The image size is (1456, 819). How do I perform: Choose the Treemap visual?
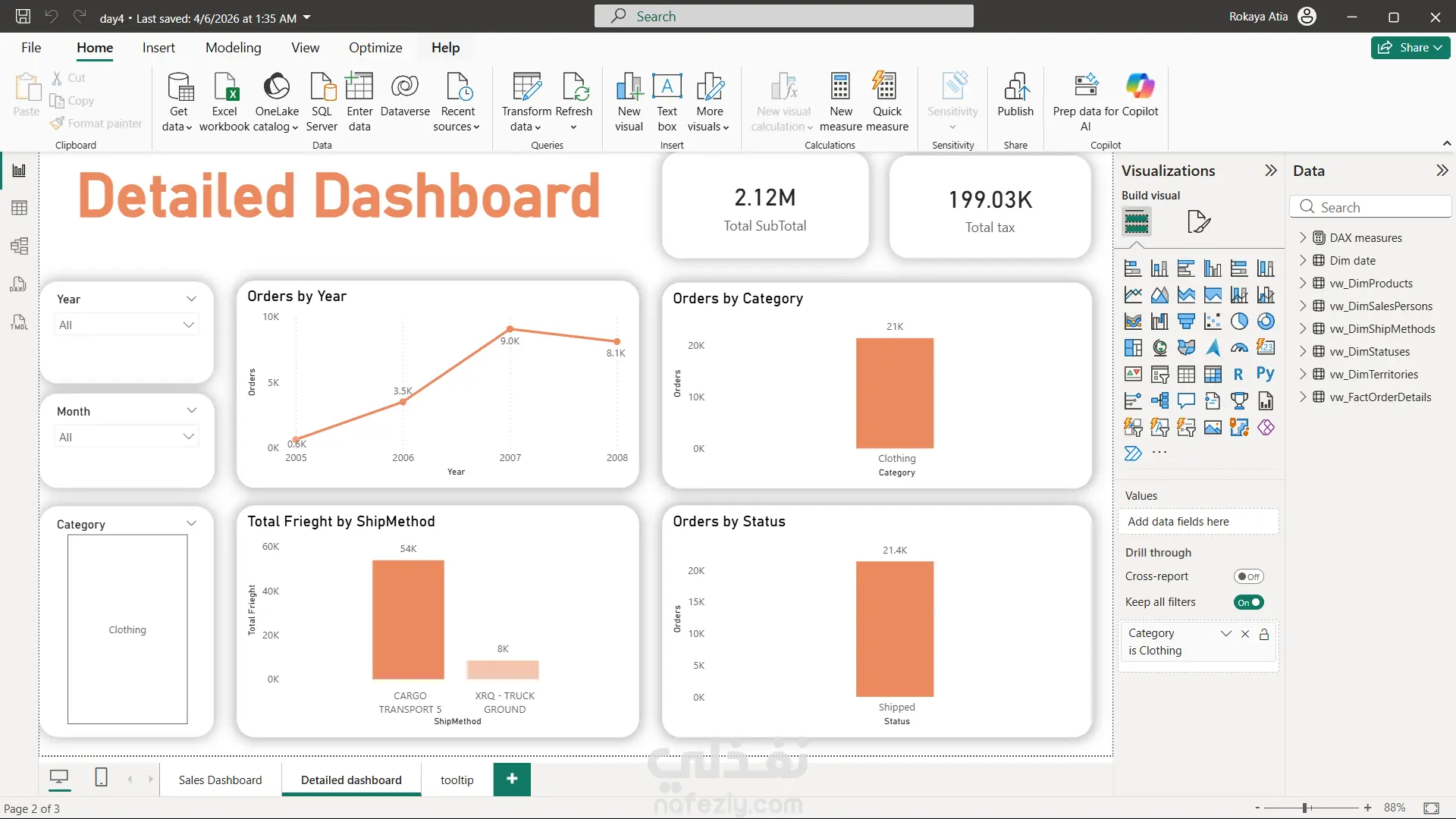pyautogui.click(x=1133, y=348)
